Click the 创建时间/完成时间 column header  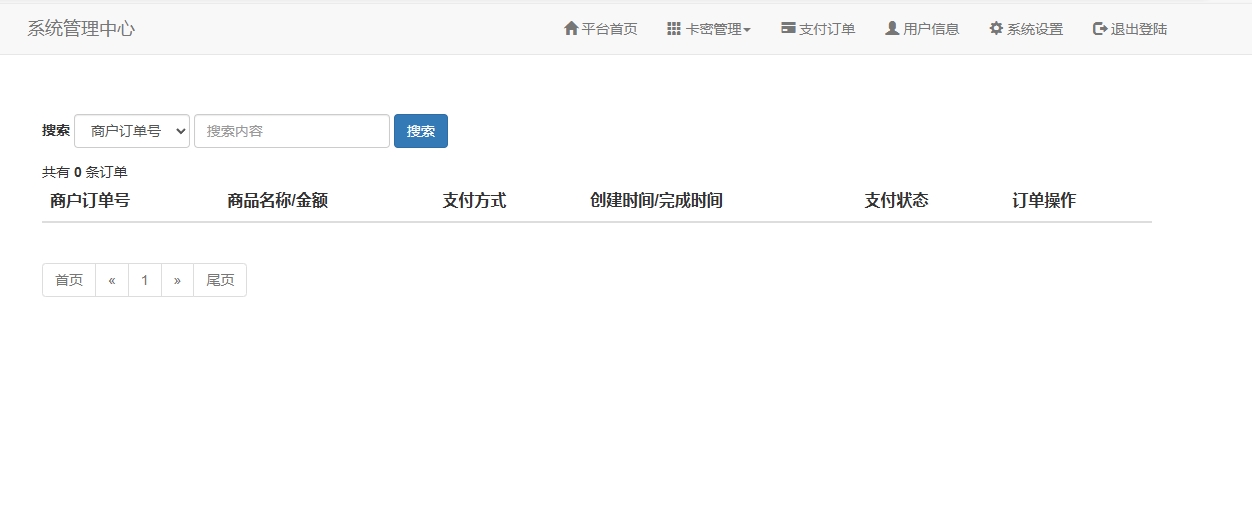pyautogui.click(x=657, y=201)
